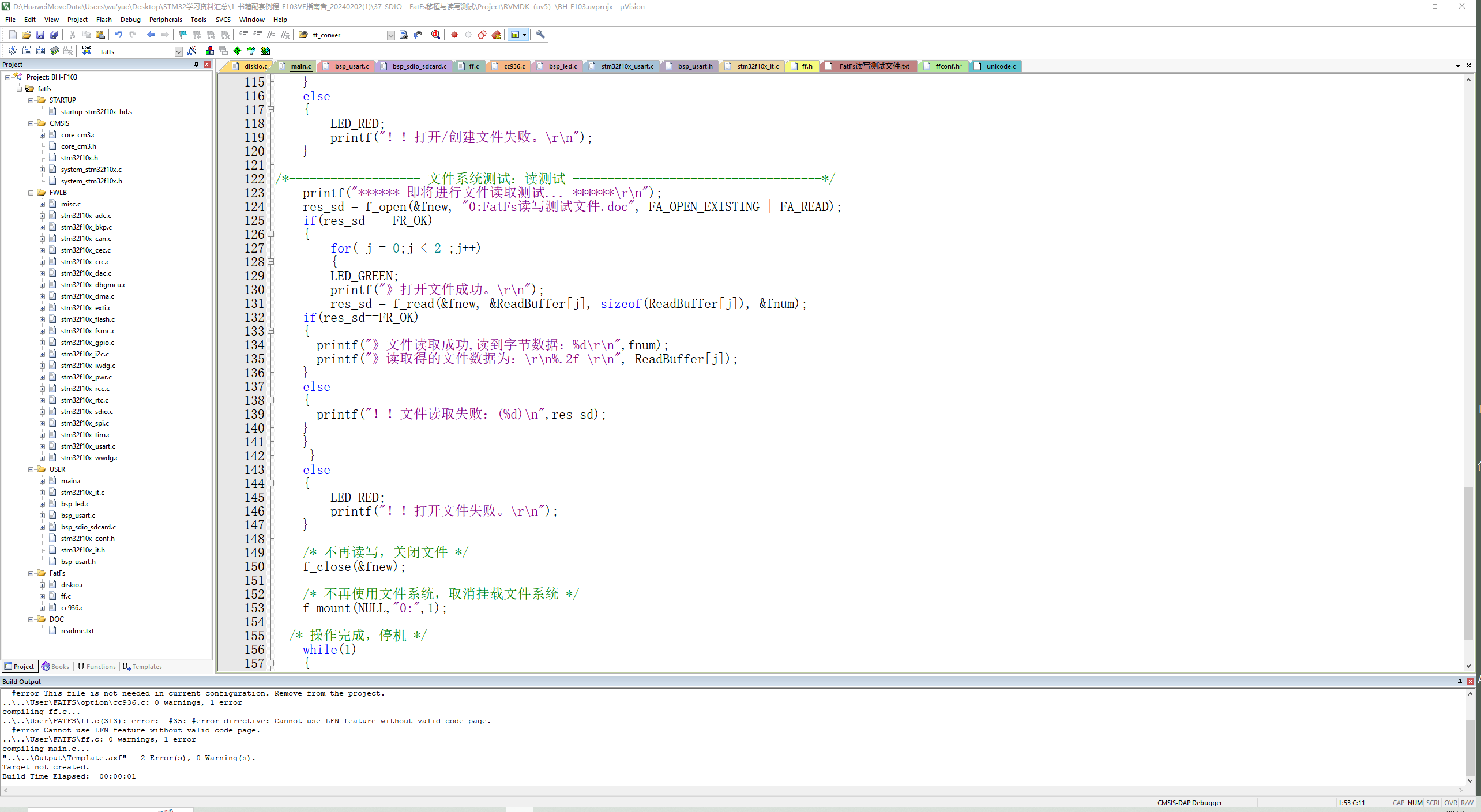Image resolution: width=1481 pixels, height=812 pixels.
Task: Open the fatfs target selection dropdown
Action: click(179, 51)
